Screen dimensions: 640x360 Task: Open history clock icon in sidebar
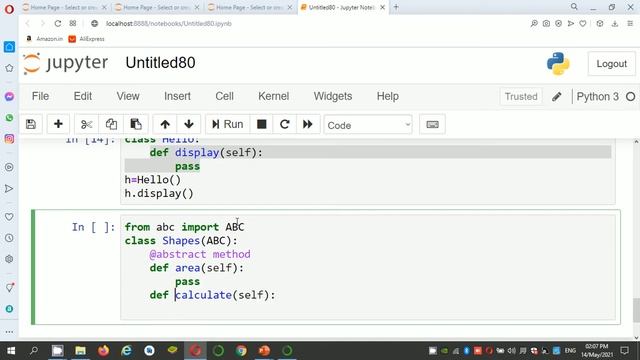click(9, 238)
